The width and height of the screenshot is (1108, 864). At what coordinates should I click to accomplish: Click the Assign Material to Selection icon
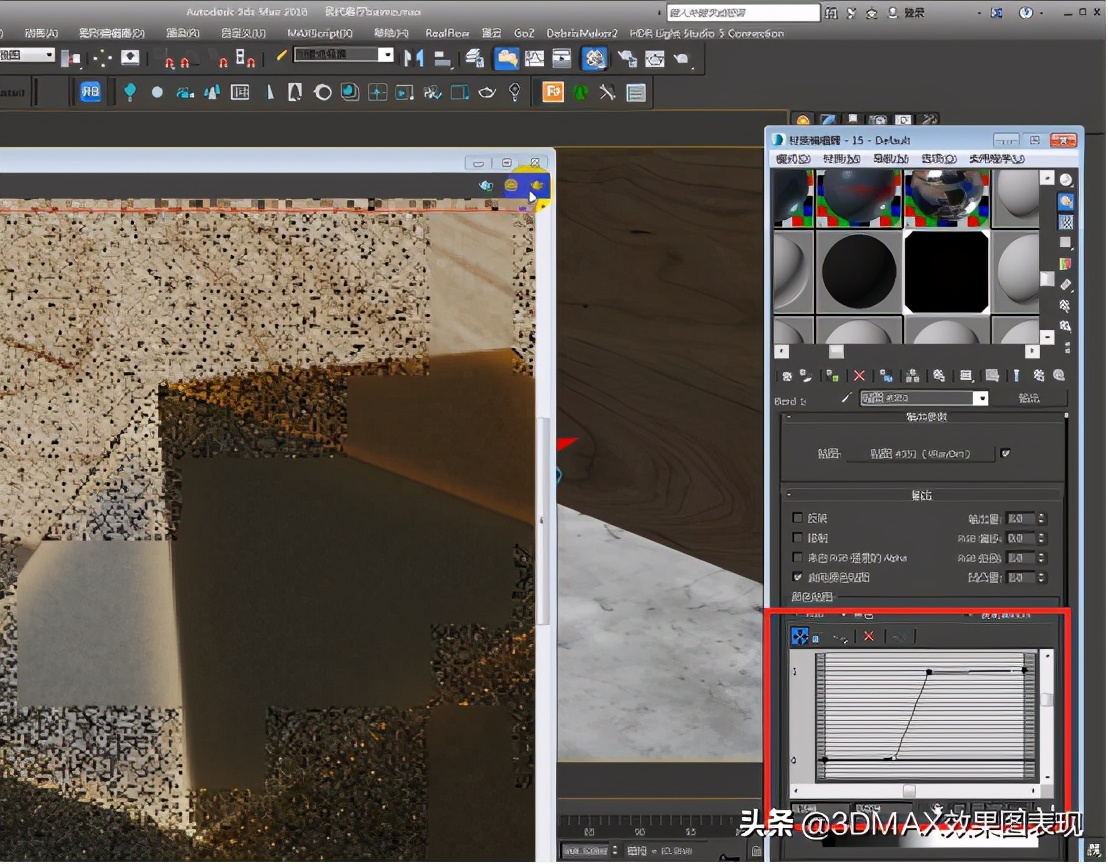834,377
